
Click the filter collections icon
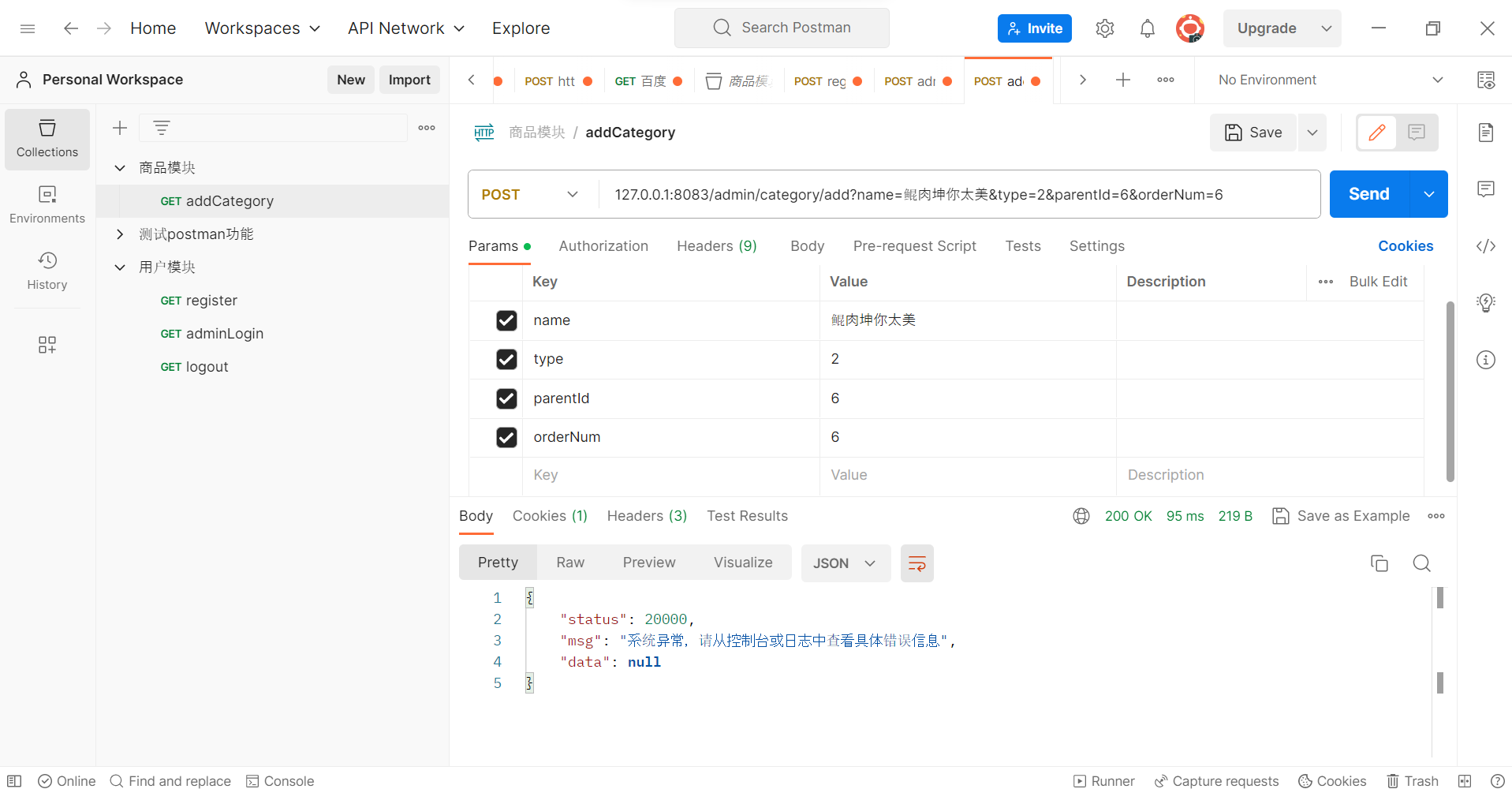162,128
